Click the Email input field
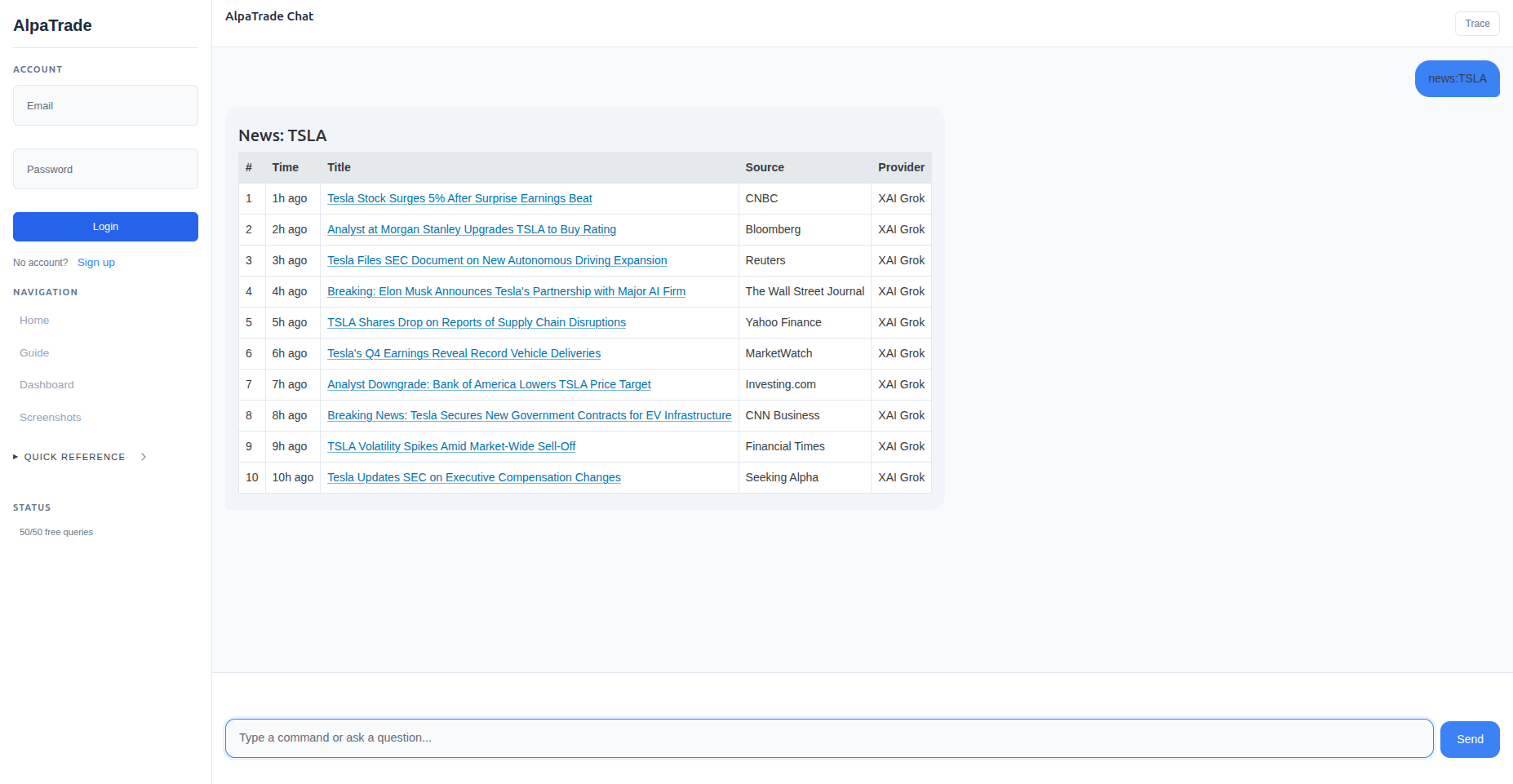Image resolution: width=1513 pixels, height=784 pixels. coord(105,105)
